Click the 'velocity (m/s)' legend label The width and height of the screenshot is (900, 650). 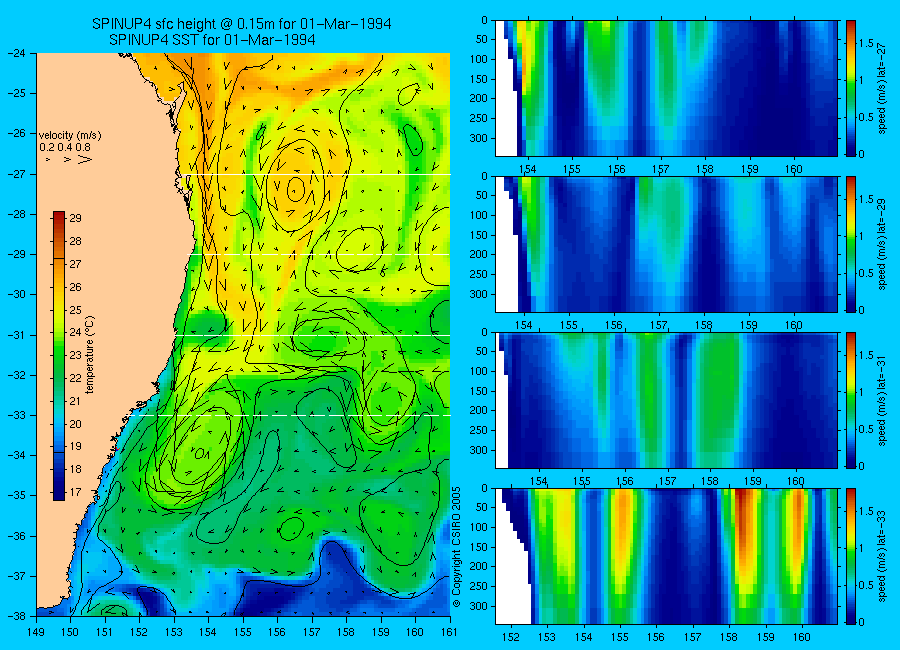click(x=70, y=136)
